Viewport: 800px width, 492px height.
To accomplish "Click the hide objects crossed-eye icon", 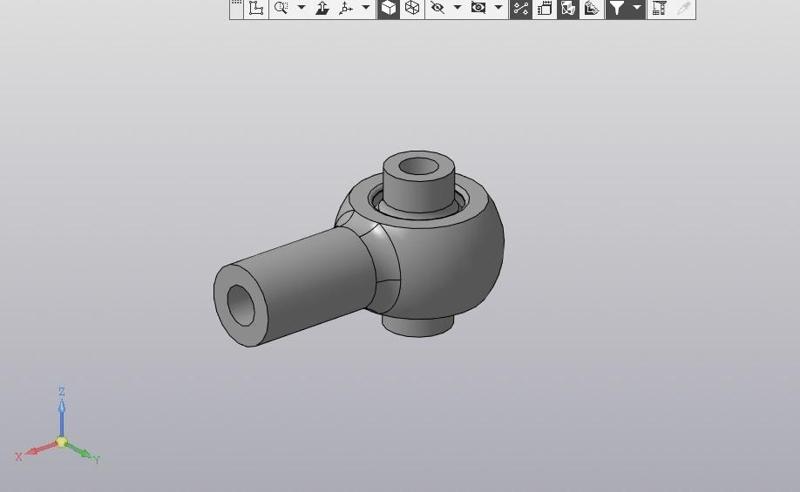I will [437, 8].
